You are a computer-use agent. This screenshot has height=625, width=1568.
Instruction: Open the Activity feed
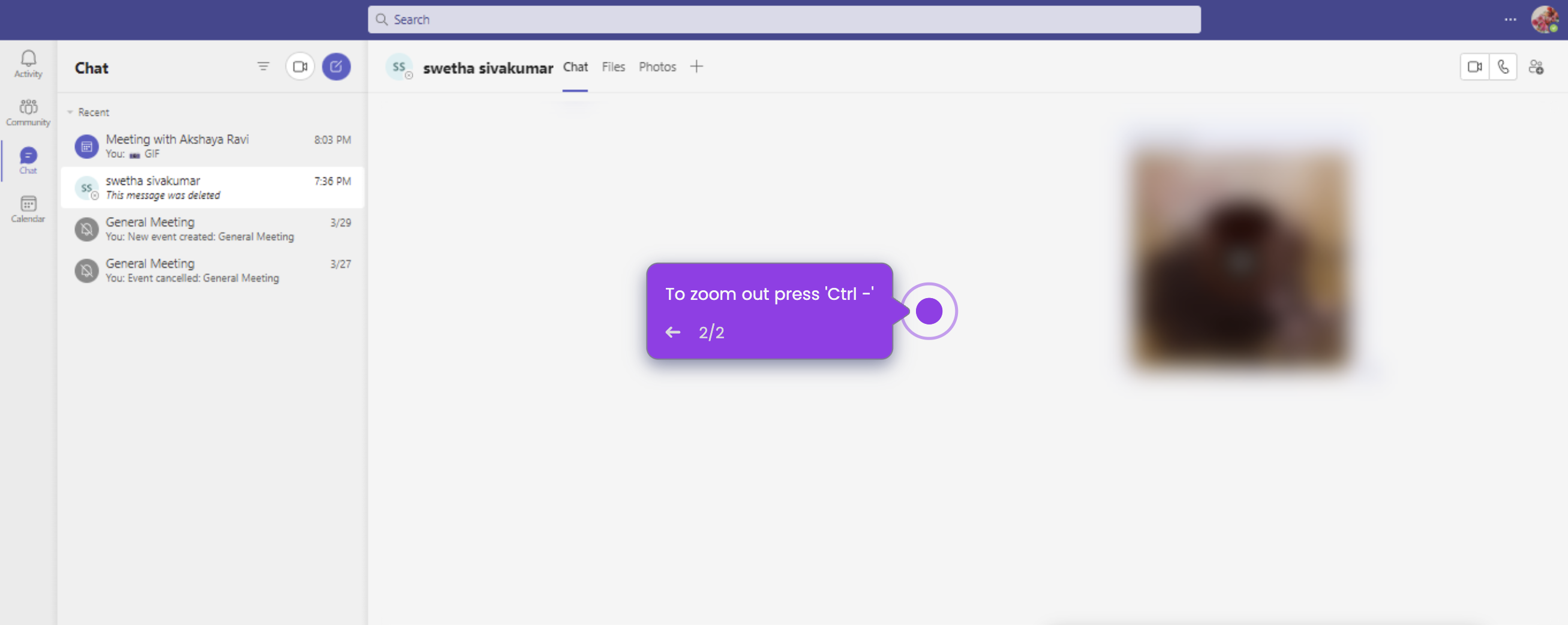[28, 64]
